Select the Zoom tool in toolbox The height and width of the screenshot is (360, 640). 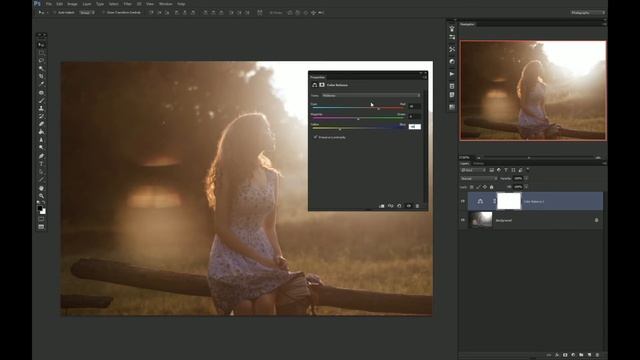point(41,196)
